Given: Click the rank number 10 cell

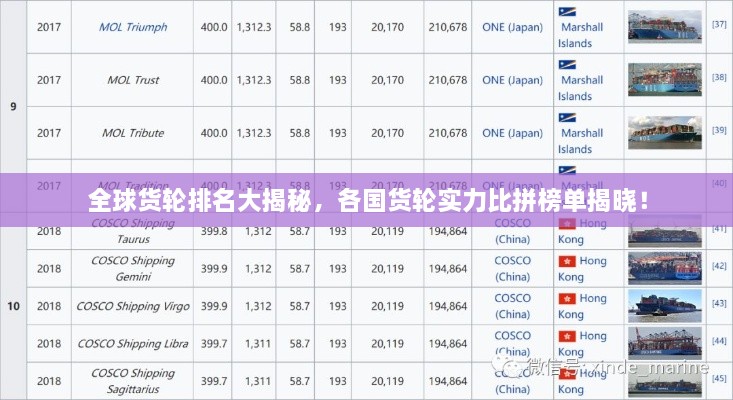Looking at the screenshot, I should (13, 306).
